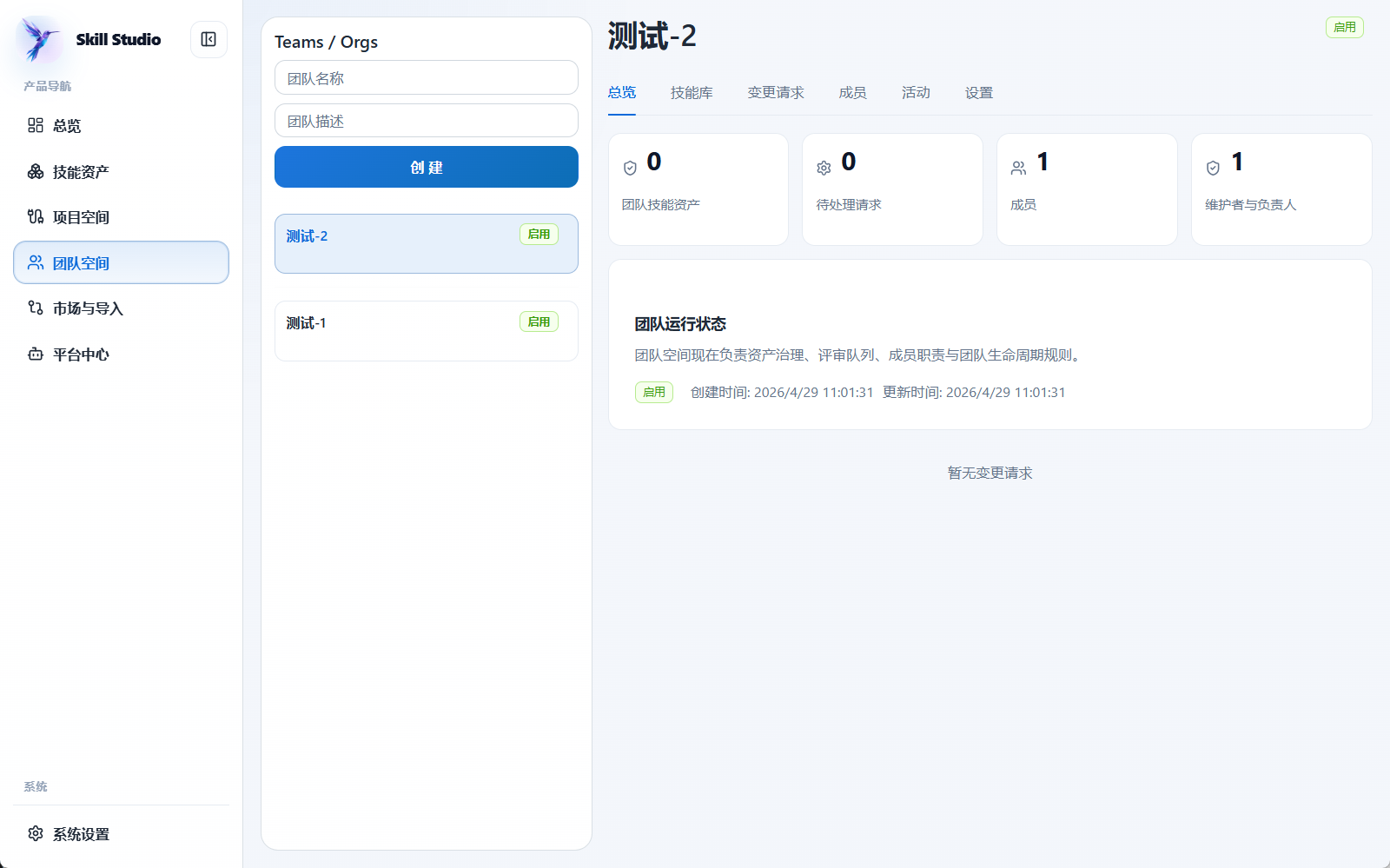Go to 项目空间 in the sidebar
The width and height of the screenshot is (1390, 868).
[x=121, y=216]
